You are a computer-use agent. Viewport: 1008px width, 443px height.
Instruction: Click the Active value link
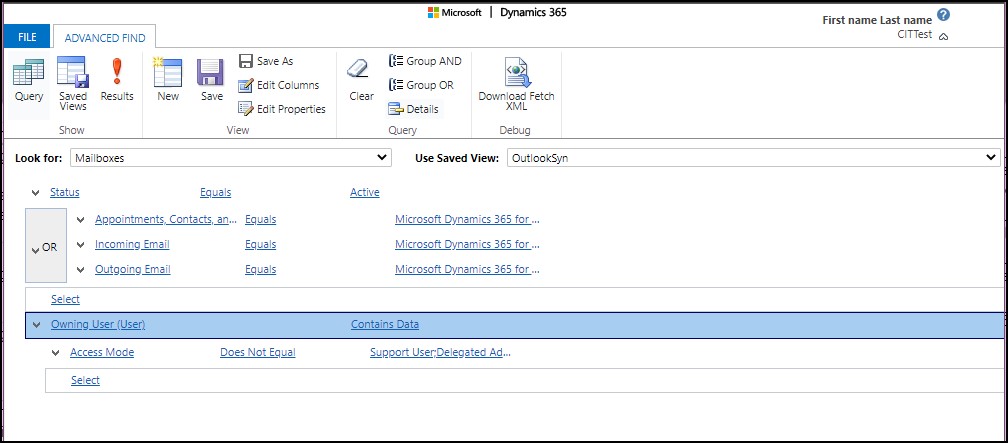pyautogui.click(x=364, y=192)
